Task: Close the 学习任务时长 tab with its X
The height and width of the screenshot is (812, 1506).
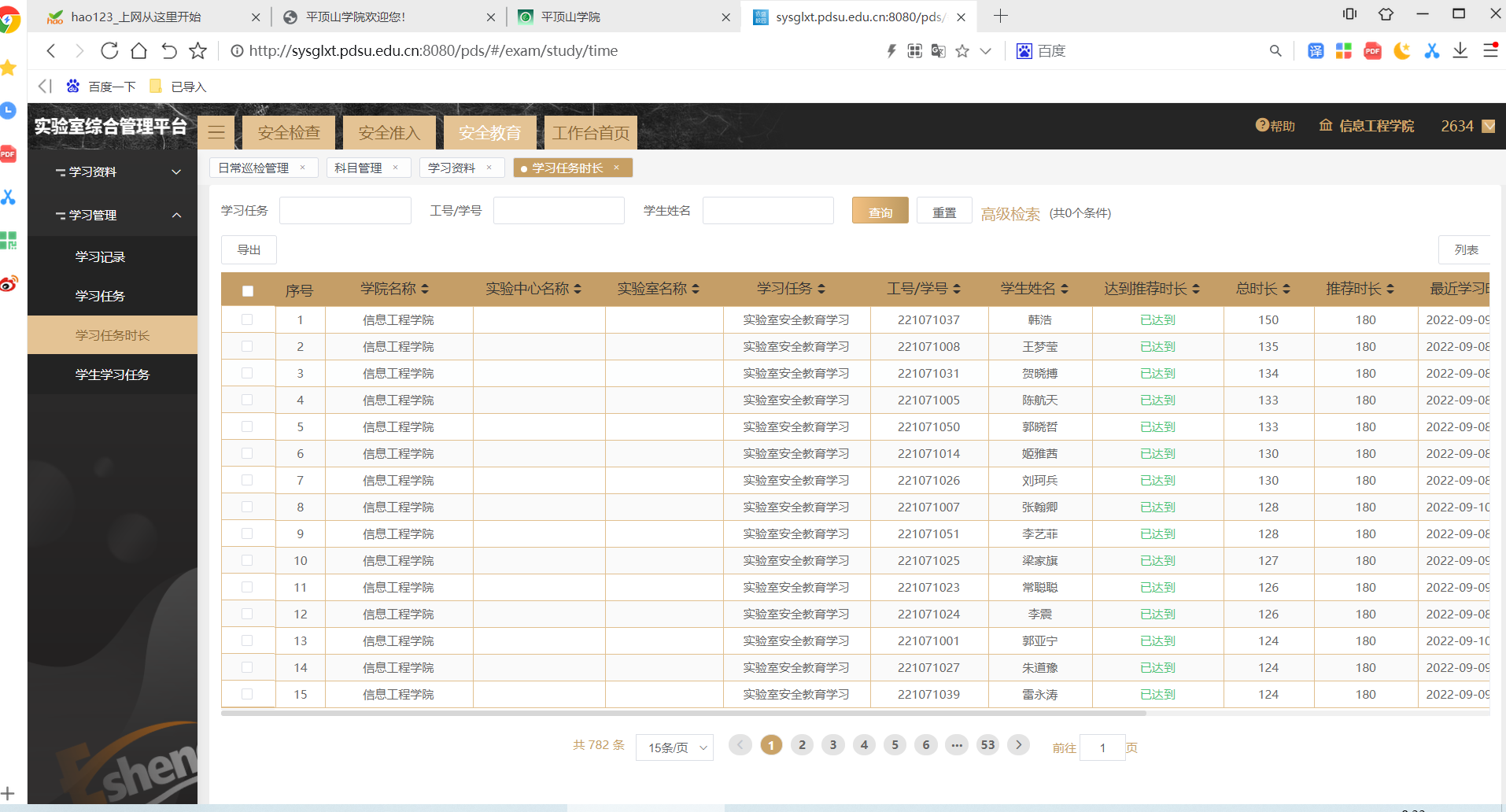Action: [617, 168]
